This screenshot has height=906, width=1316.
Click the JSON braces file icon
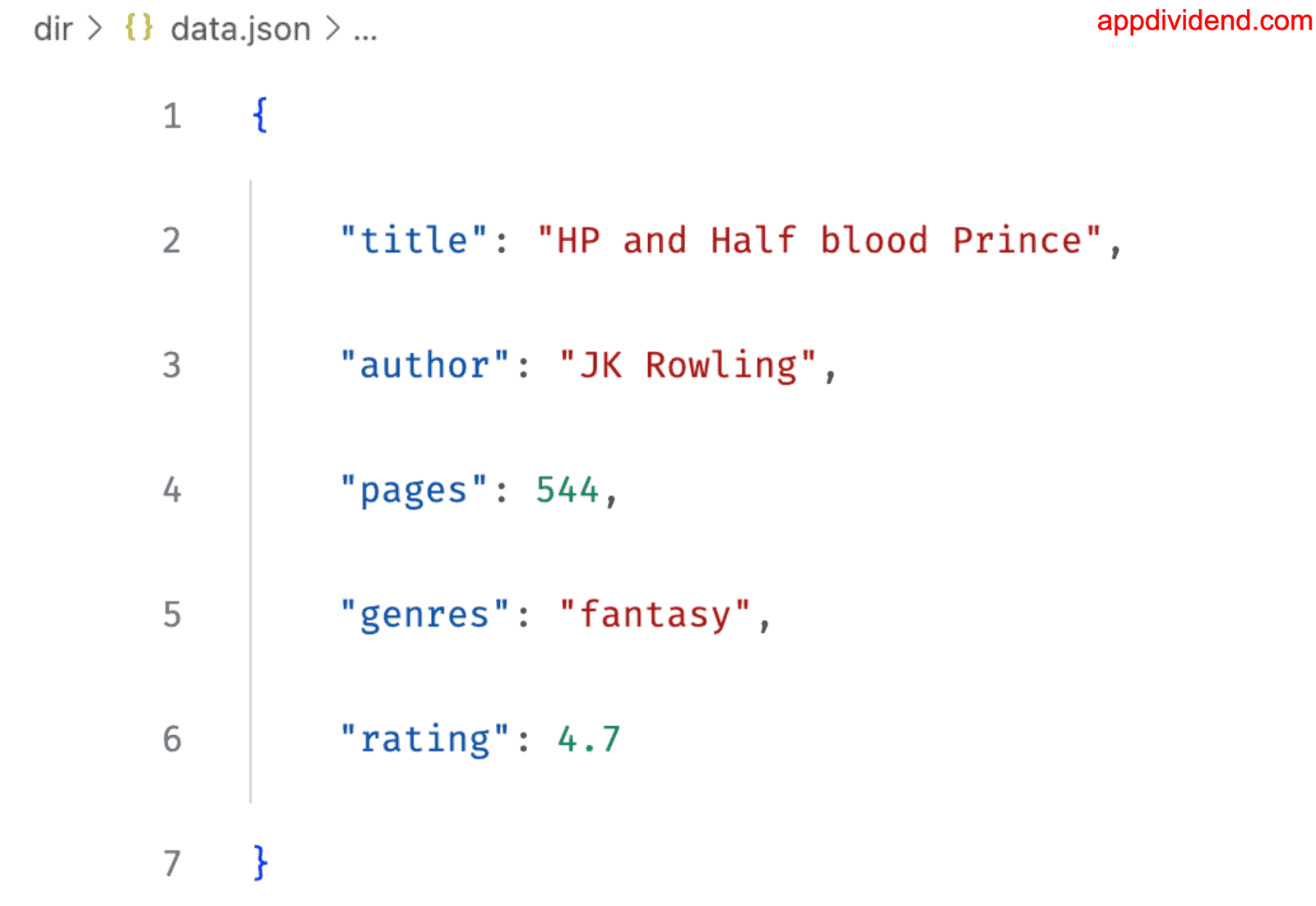point(138,28)
